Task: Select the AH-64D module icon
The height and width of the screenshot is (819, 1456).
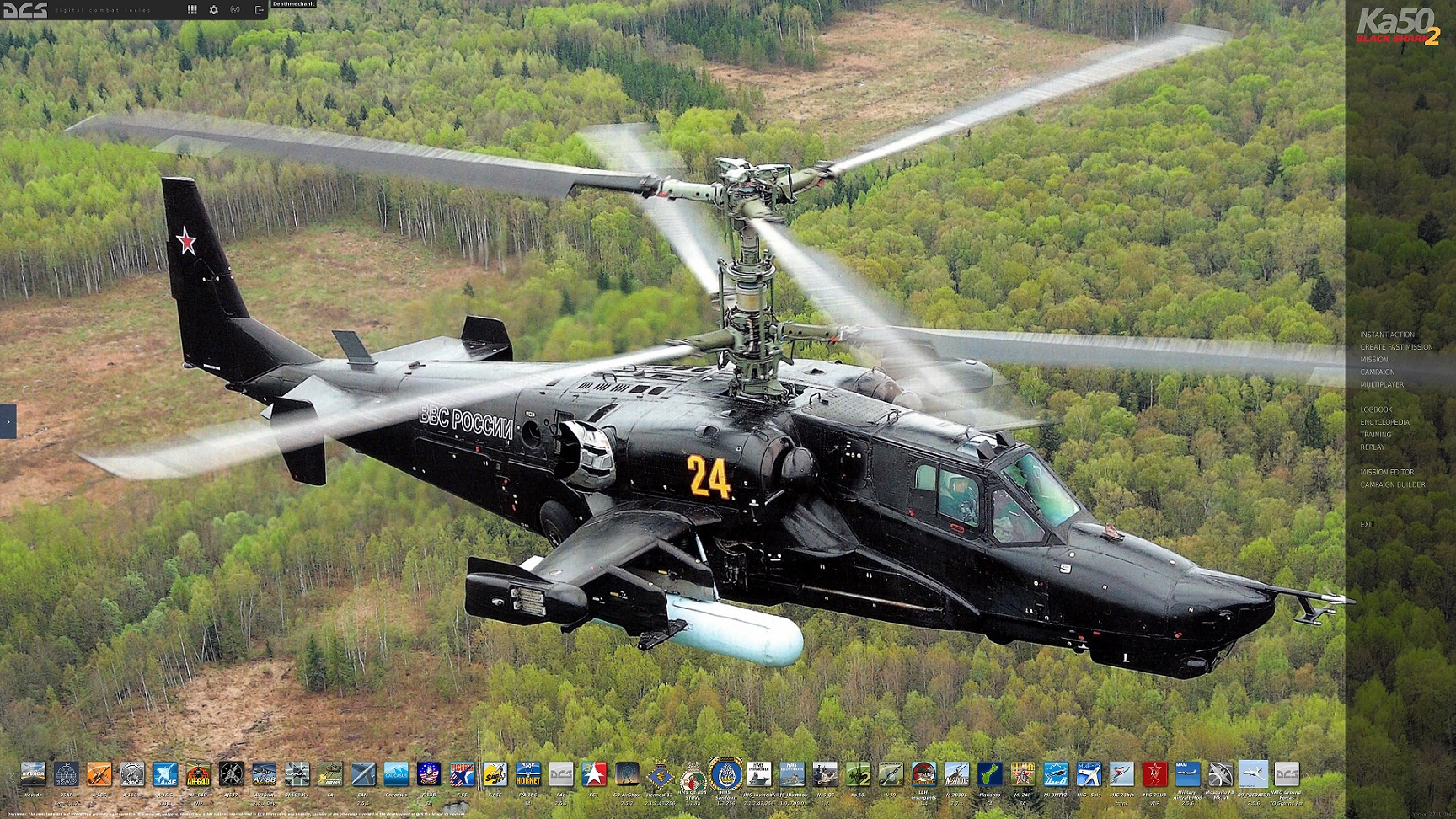Action: (x=198, y=774)
